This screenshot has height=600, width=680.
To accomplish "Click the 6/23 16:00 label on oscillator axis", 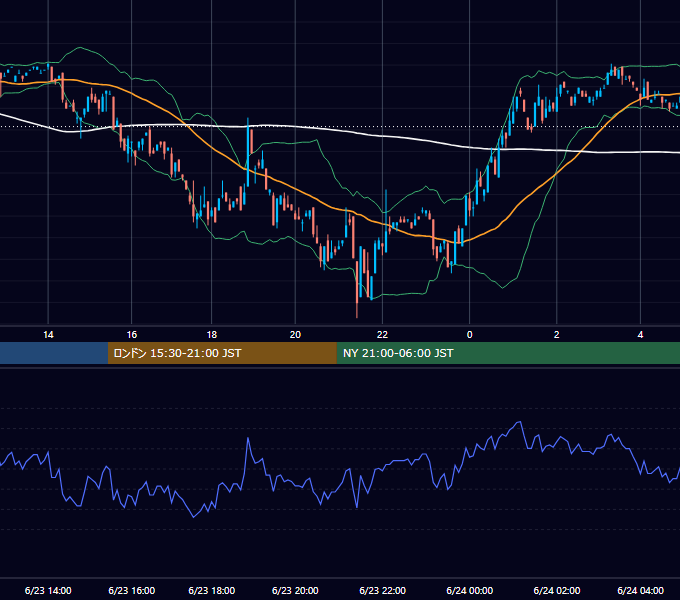I will pyautogui.click(x=132, y=590).
